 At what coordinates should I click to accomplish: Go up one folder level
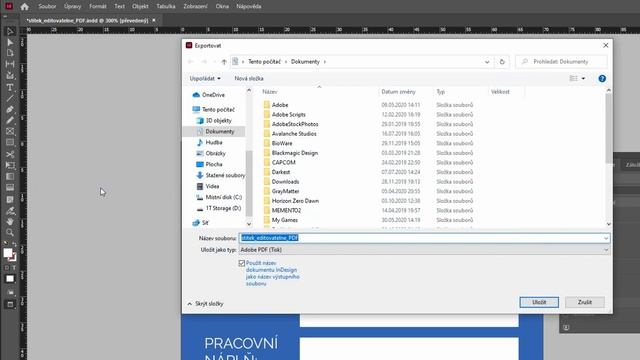224,62
